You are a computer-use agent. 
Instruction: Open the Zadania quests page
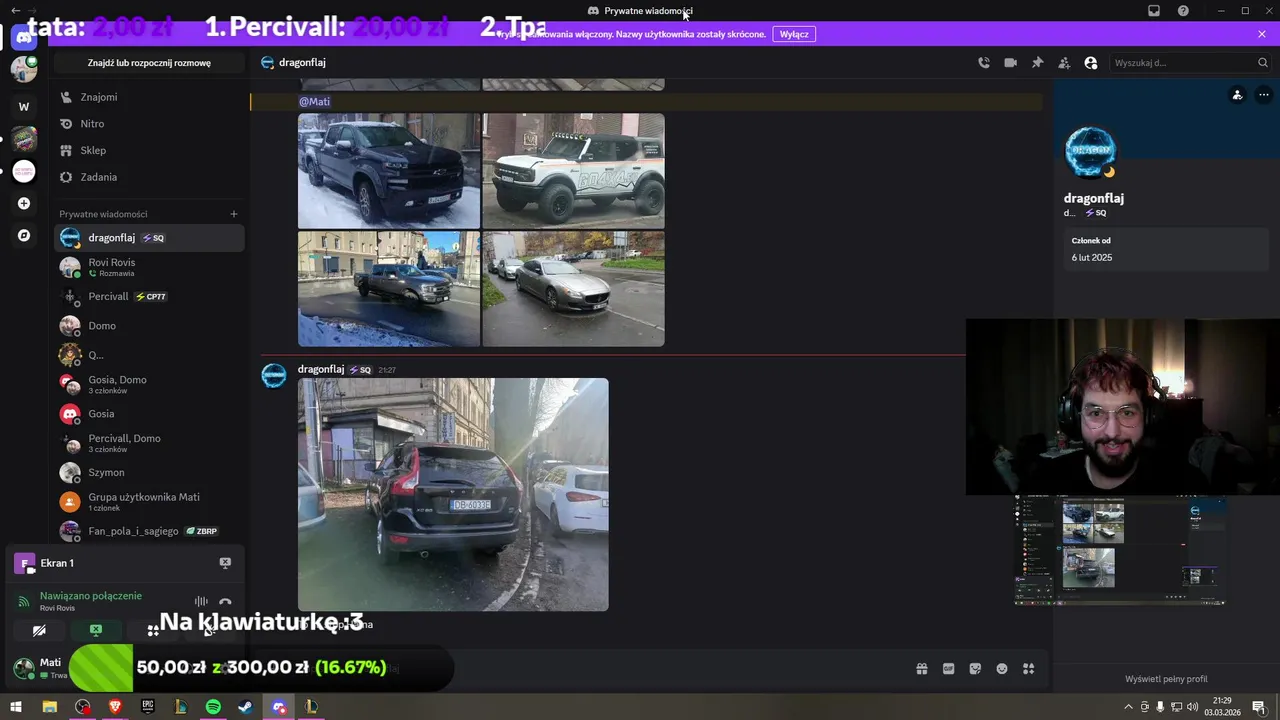pyautogui.click(x=148, y=177)
